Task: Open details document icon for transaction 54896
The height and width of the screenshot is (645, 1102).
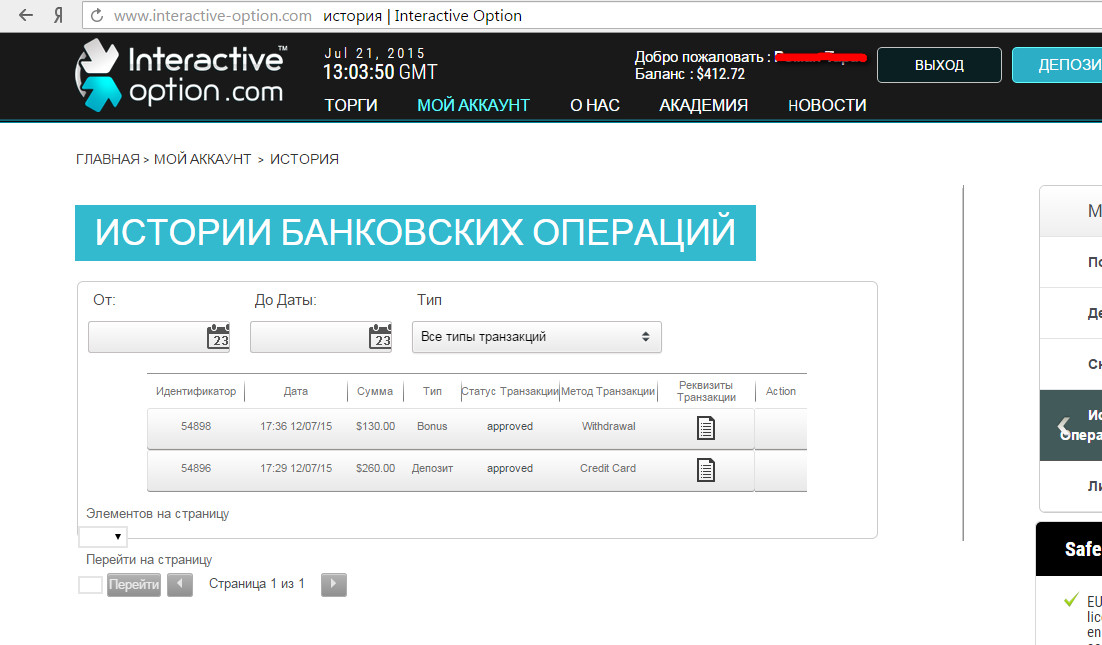Action: tap(706, 470)
